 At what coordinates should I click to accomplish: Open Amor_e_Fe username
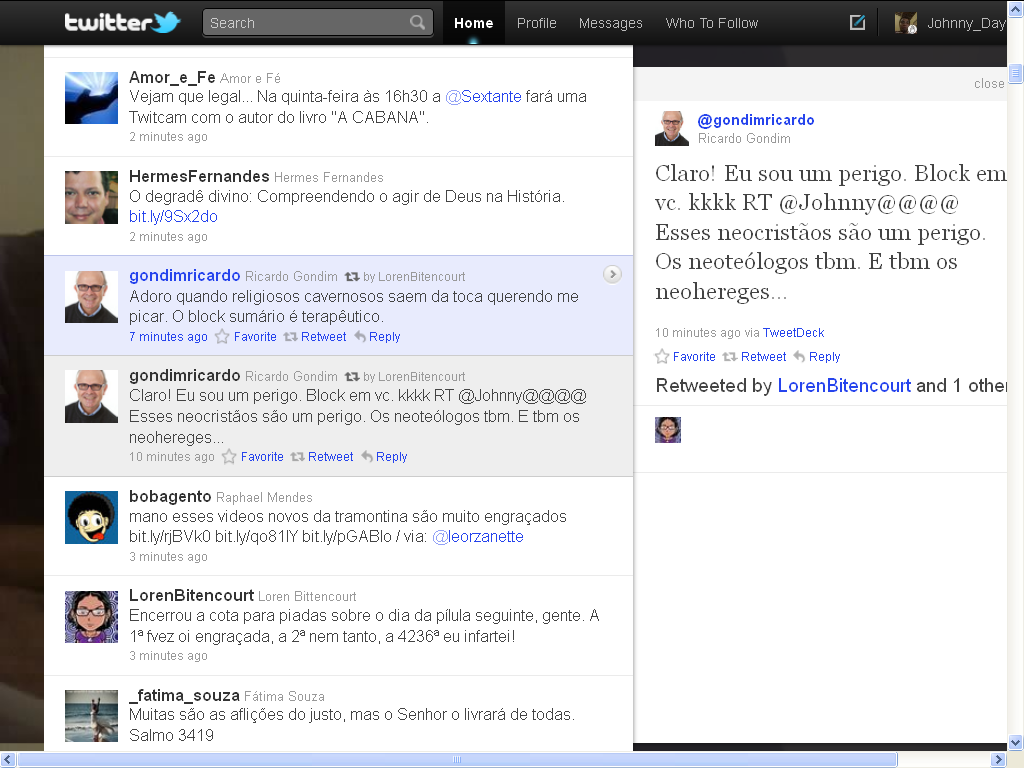[x=172, y=78]
